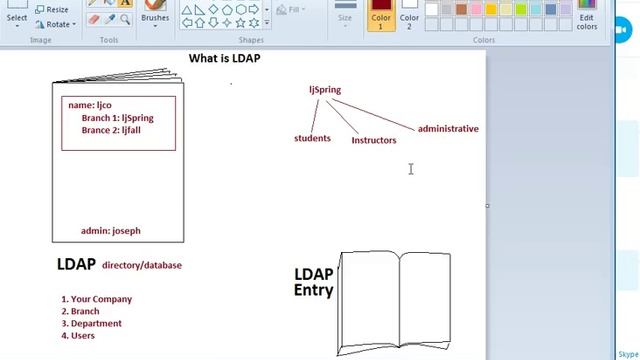This screenshot has height=360, width=640.
Task: Click the 'What is LDAP' title text
Action: pyautogui.click(x=224, y=58)
